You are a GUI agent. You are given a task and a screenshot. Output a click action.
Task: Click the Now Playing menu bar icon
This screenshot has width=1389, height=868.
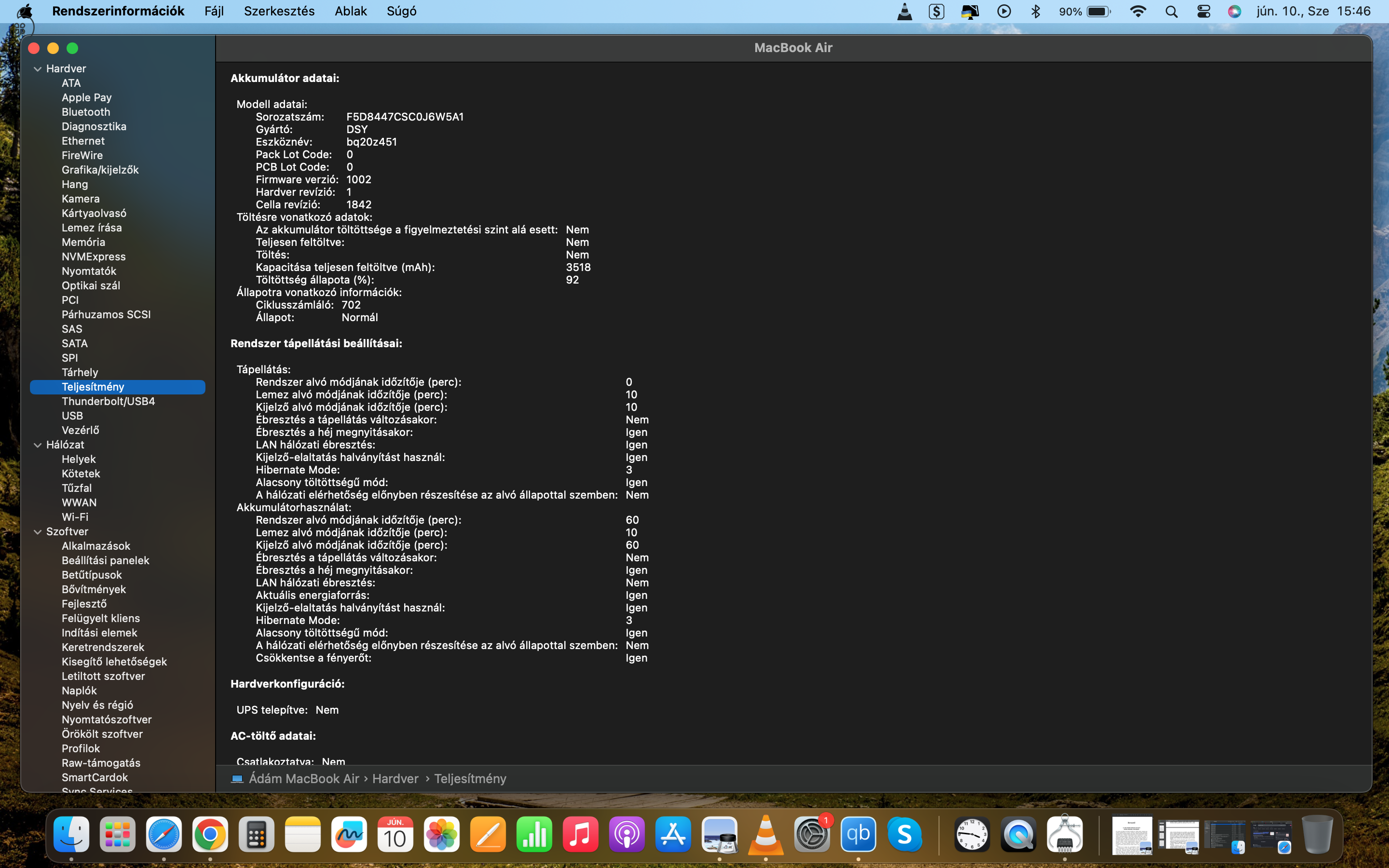1004,12
